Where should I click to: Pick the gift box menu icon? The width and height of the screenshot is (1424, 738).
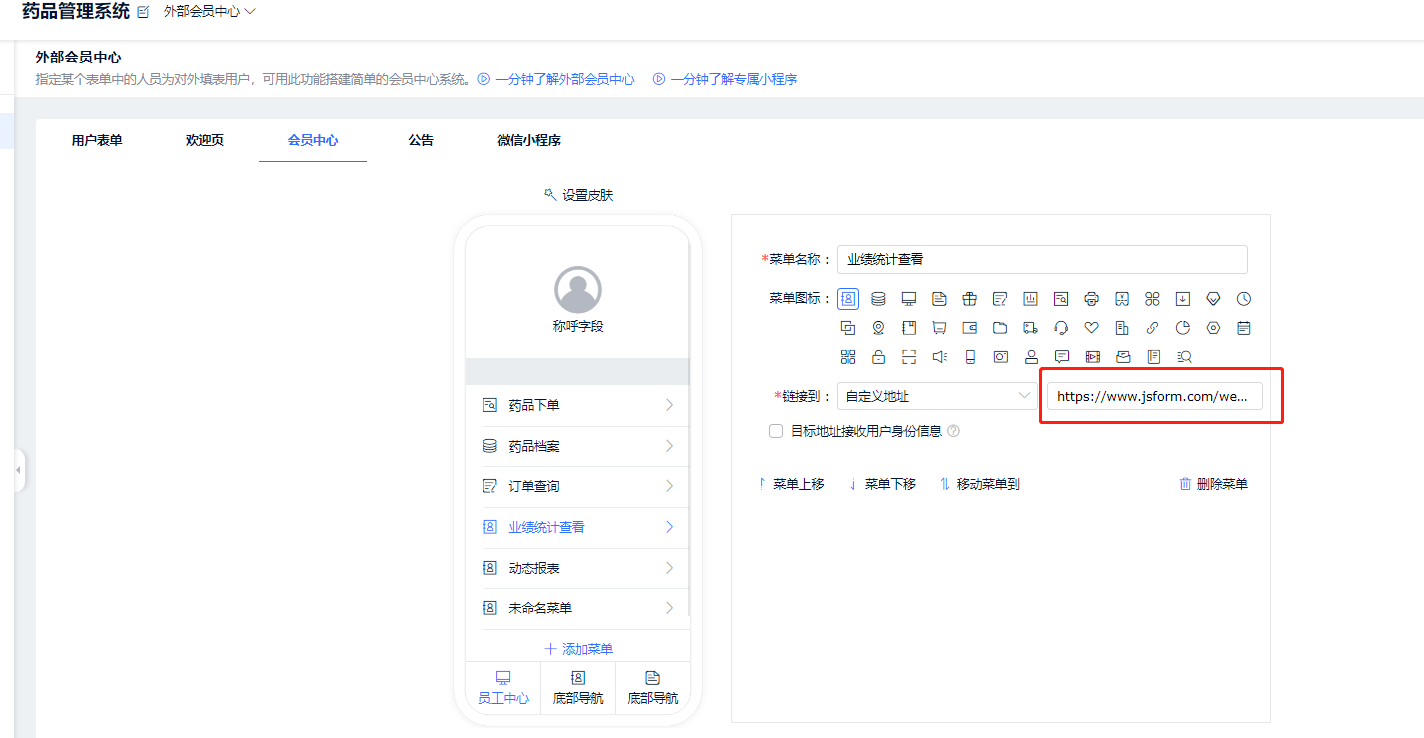tap(969, 299)
